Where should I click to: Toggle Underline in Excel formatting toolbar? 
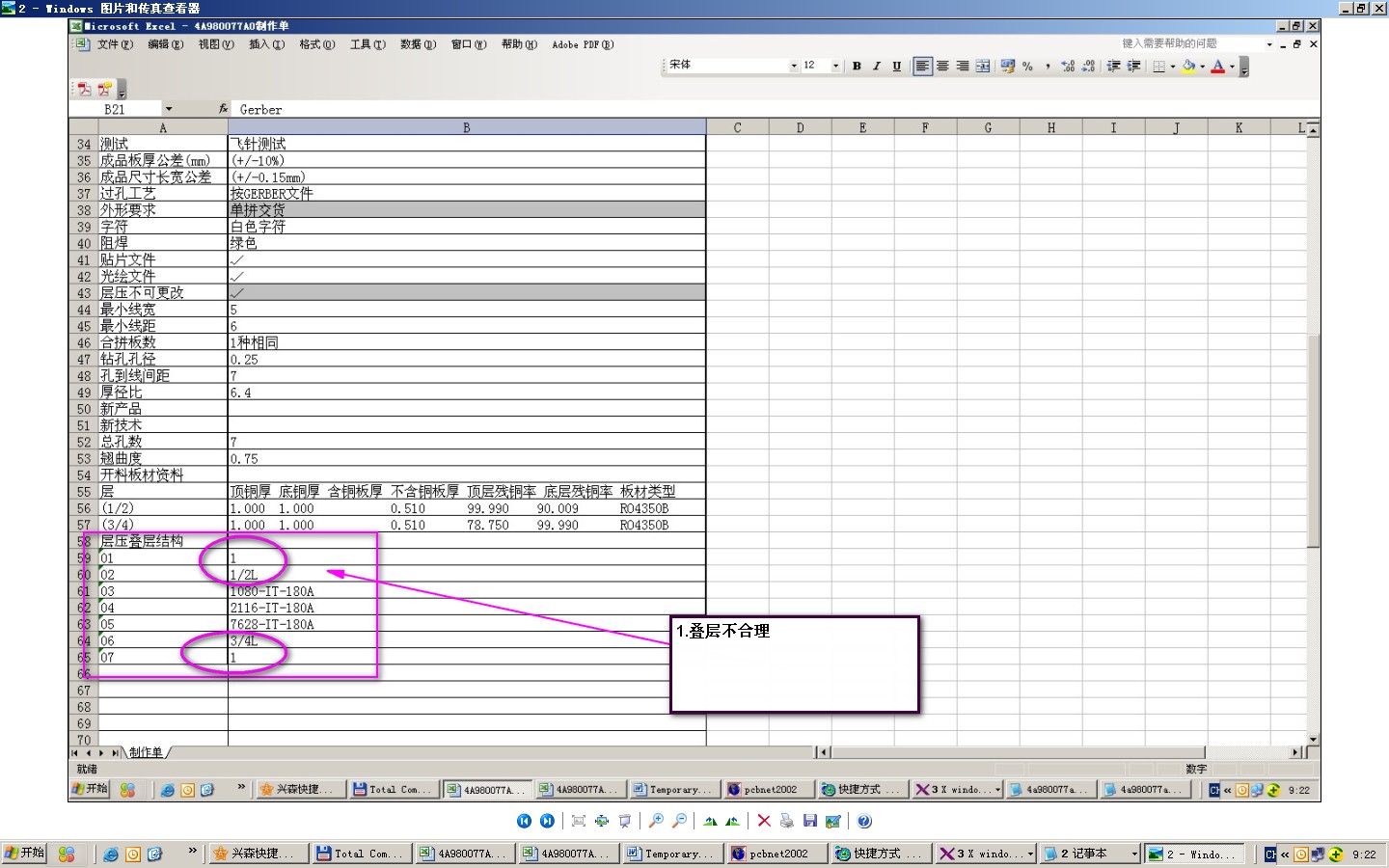click(x=897, y=66)
